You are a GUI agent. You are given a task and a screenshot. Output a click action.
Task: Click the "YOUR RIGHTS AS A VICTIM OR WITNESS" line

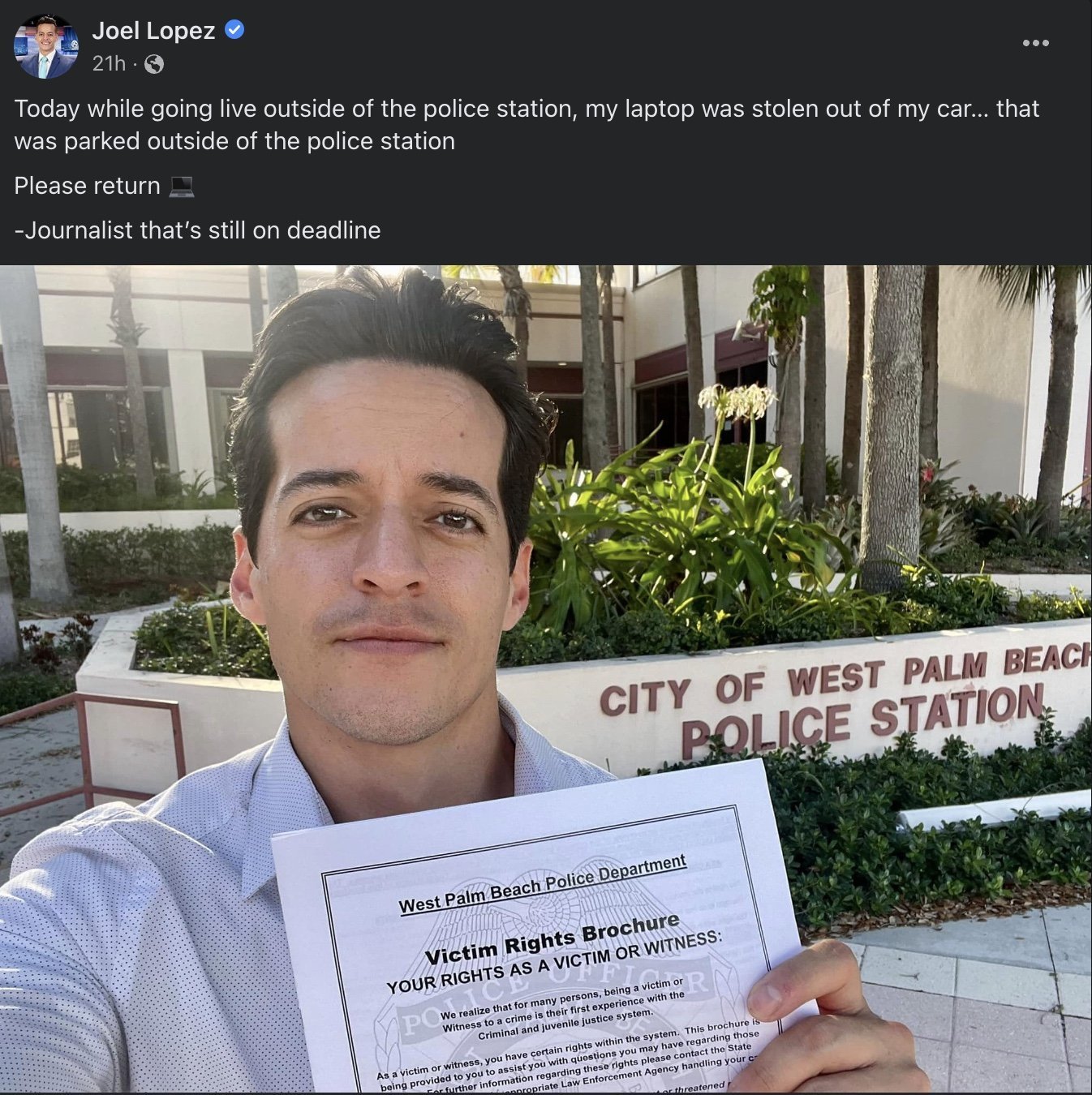click(554, 962)
